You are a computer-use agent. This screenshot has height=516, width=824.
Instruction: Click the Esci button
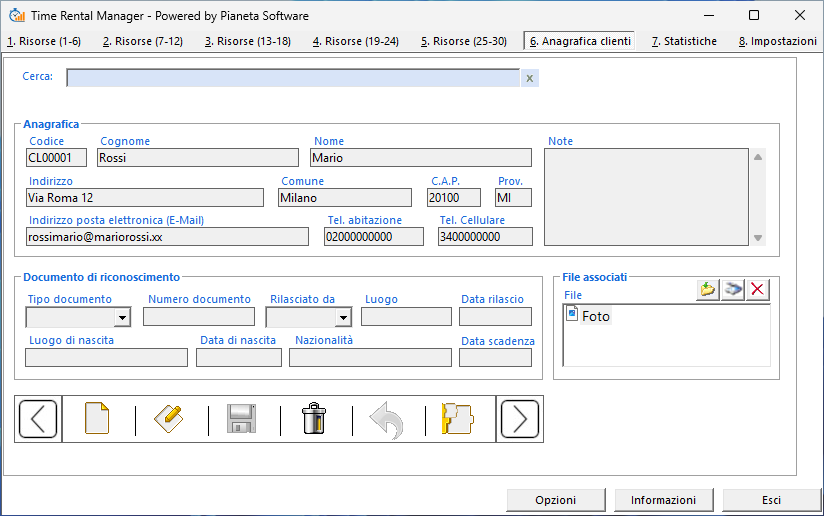[771, 500]
